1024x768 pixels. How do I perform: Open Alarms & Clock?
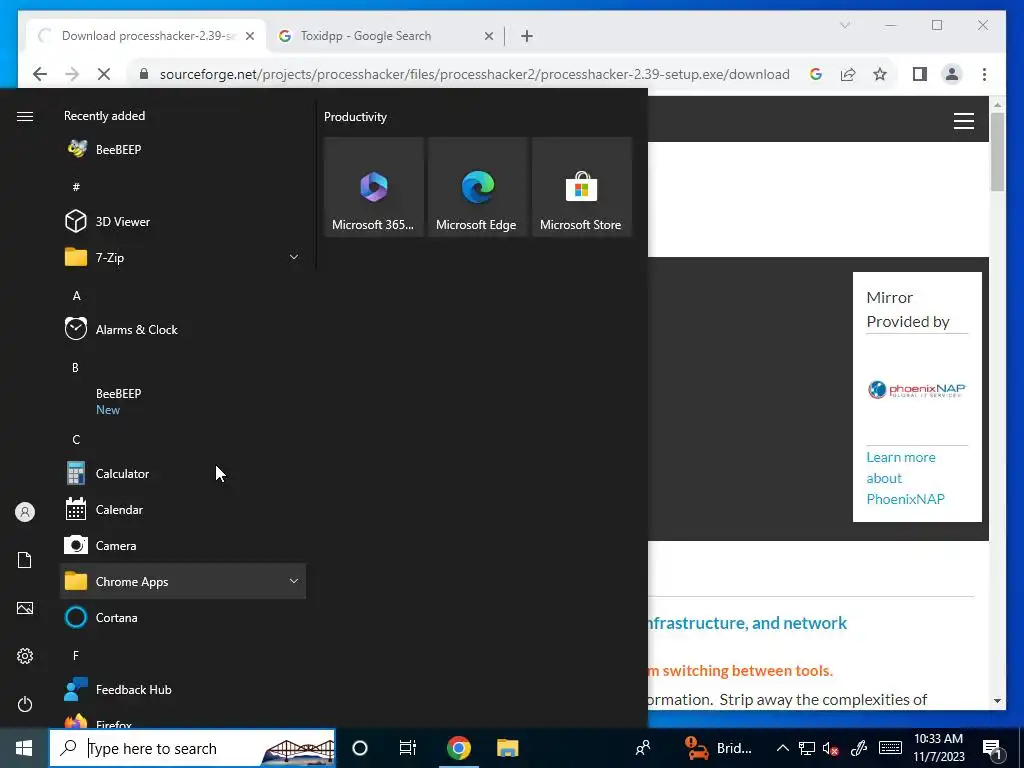pyautogui.click(x=183, y=330)
